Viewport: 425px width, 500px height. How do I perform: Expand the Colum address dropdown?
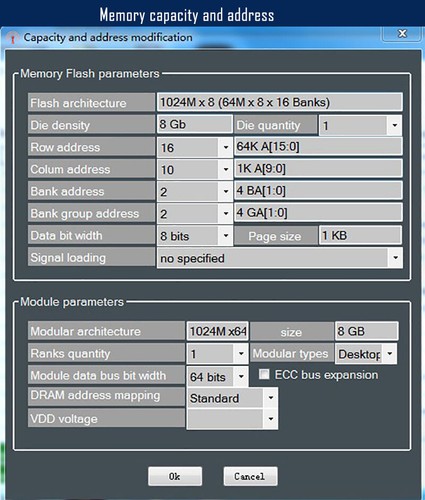pos(226,169)
